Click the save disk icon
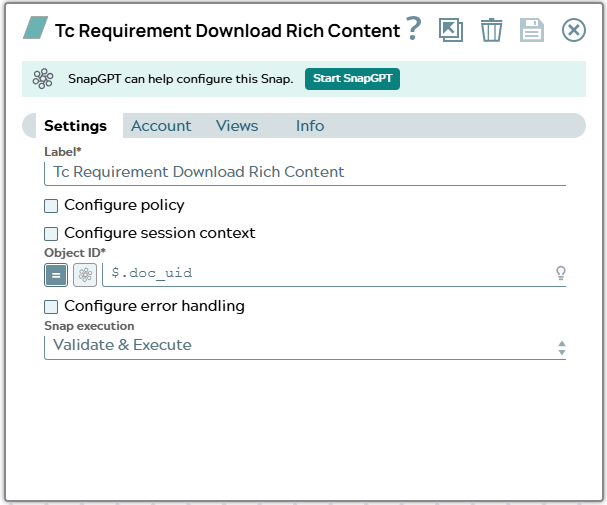This screenshot has height=505, width=607. tap(532, 30)
